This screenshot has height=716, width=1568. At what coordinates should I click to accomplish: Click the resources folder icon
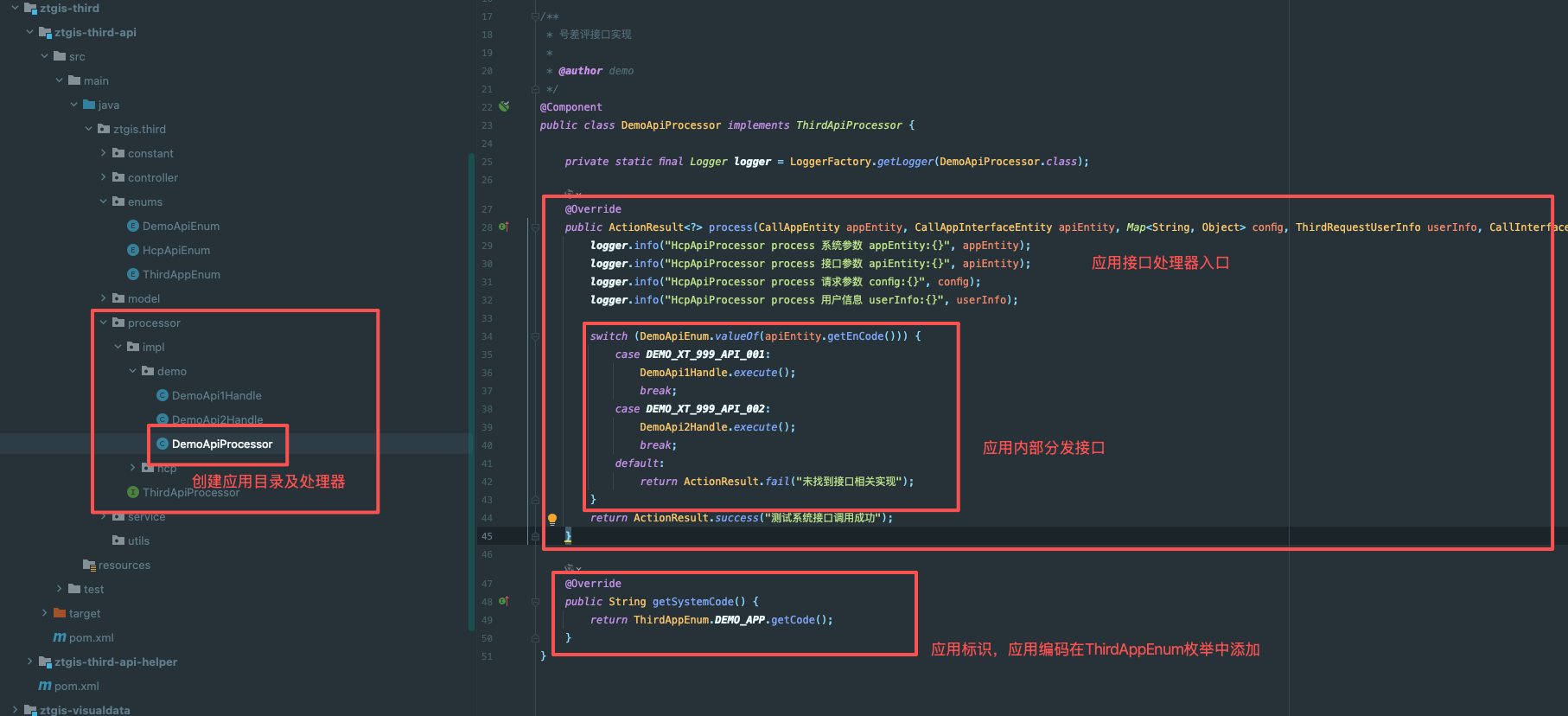coord(89,565)
